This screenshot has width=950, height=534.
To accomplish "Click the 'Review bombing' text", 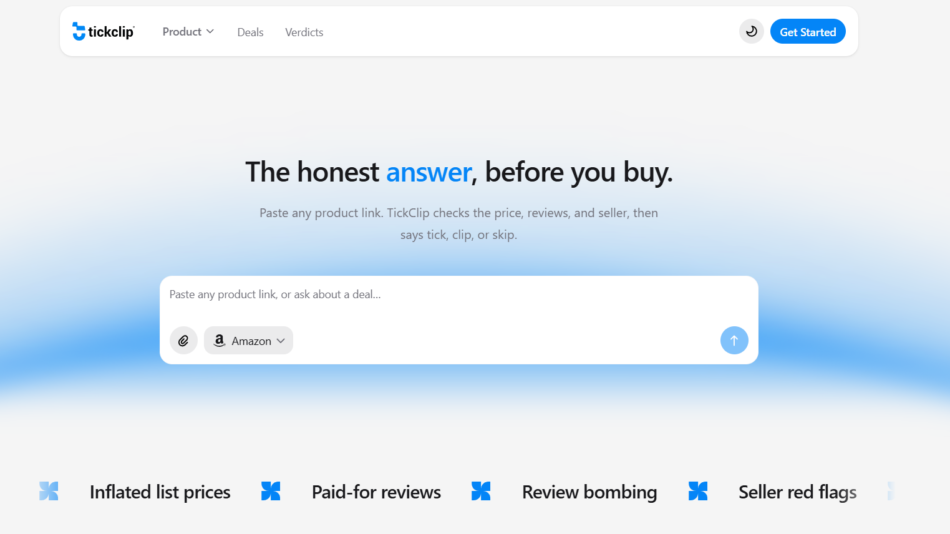I will [590, 492].
